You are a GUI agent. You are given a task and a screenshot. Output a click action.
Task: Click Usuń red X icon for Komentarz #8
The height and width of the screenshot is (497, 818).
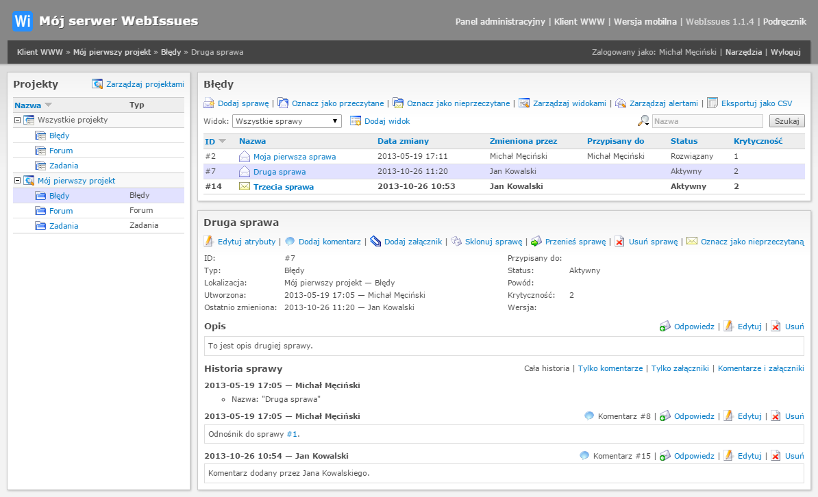[x=776, y=416]
